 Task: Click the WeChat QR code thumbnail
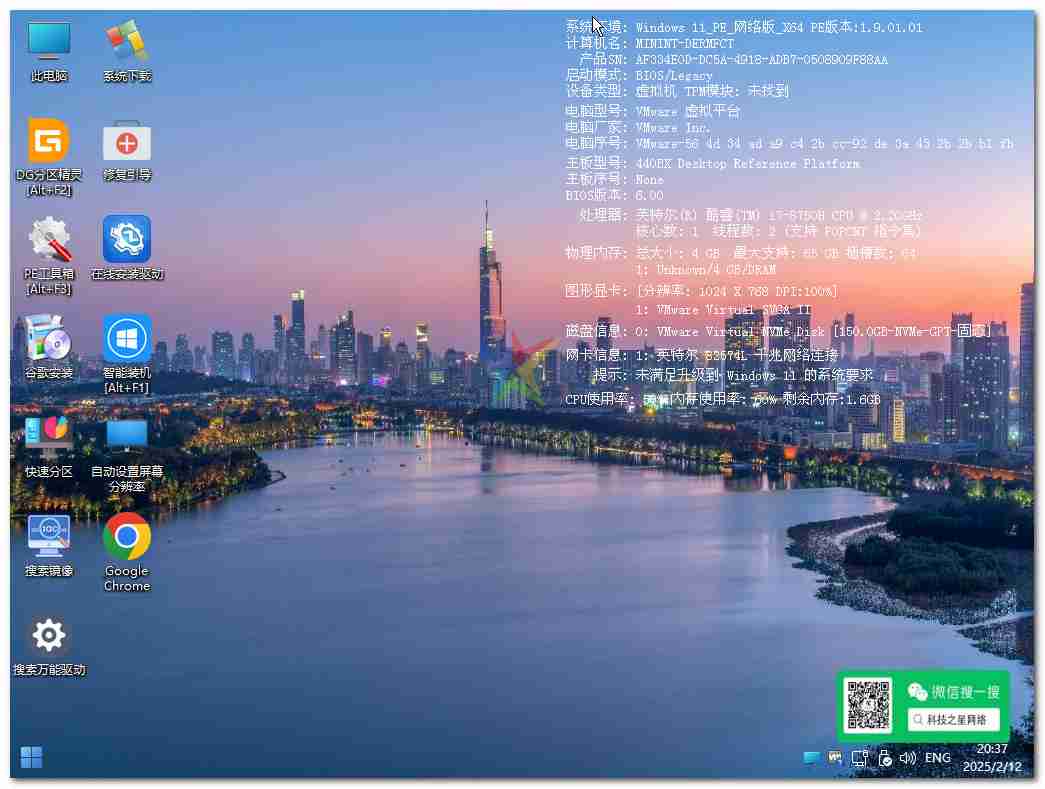pos(869,706)
